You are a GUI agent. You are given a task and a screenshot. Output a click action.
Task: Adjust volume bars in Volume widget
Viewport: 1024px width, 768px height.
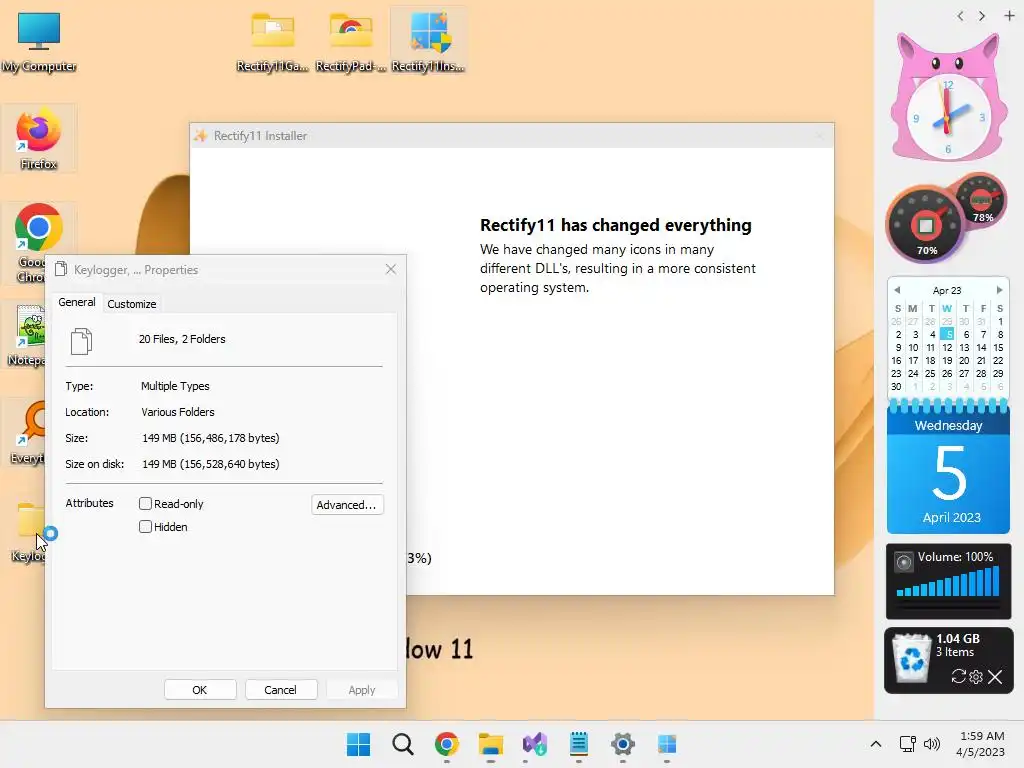(948, 581)
